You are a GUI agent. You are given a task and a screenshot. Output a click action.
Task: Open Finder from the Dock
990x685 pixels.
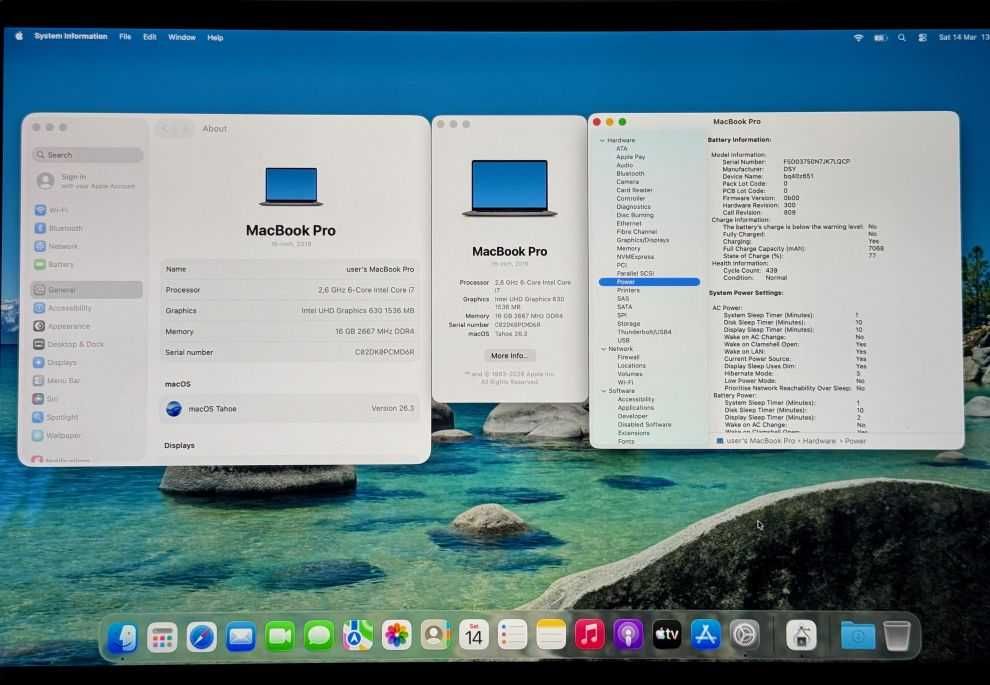122,636
